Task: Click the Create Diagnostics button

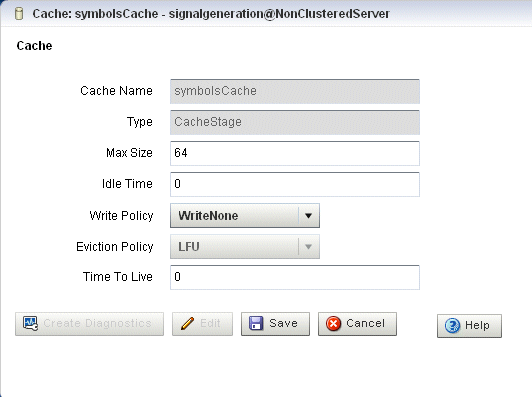Action: [x=90, y=324]
